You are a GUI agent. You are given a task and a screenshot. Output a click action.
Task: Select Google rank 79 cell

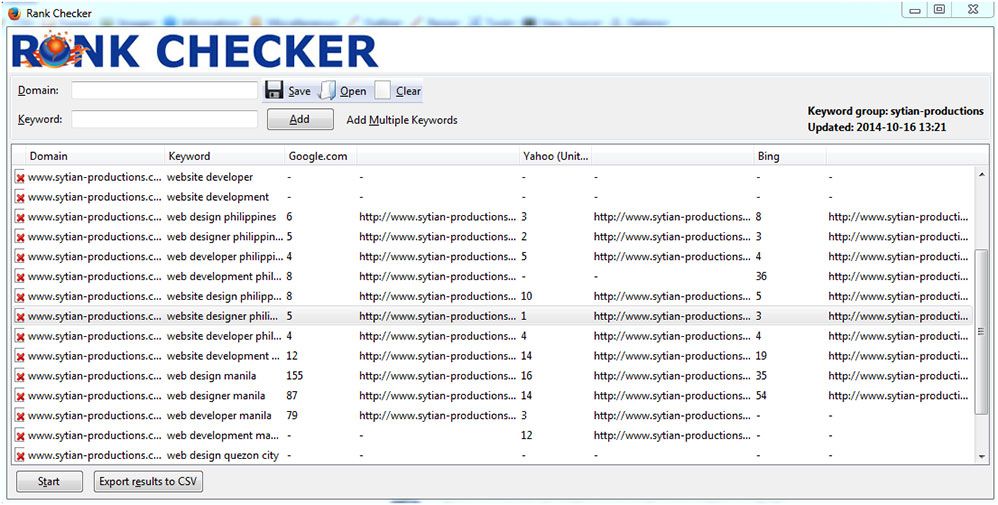point(292,415)
